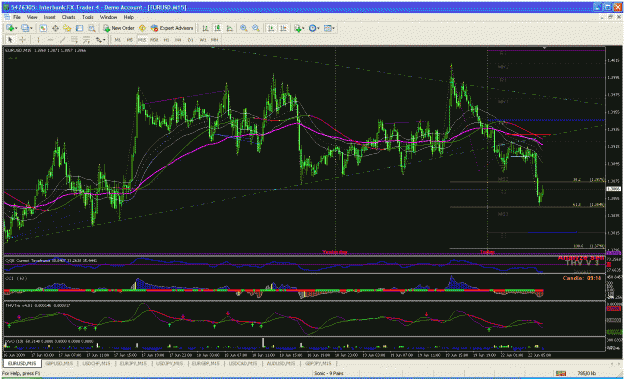The width and height of the screenshot is (625, 379).
Task: Toggle chart shift from right border
Action: pyautogui.click(x=283, y=28)
